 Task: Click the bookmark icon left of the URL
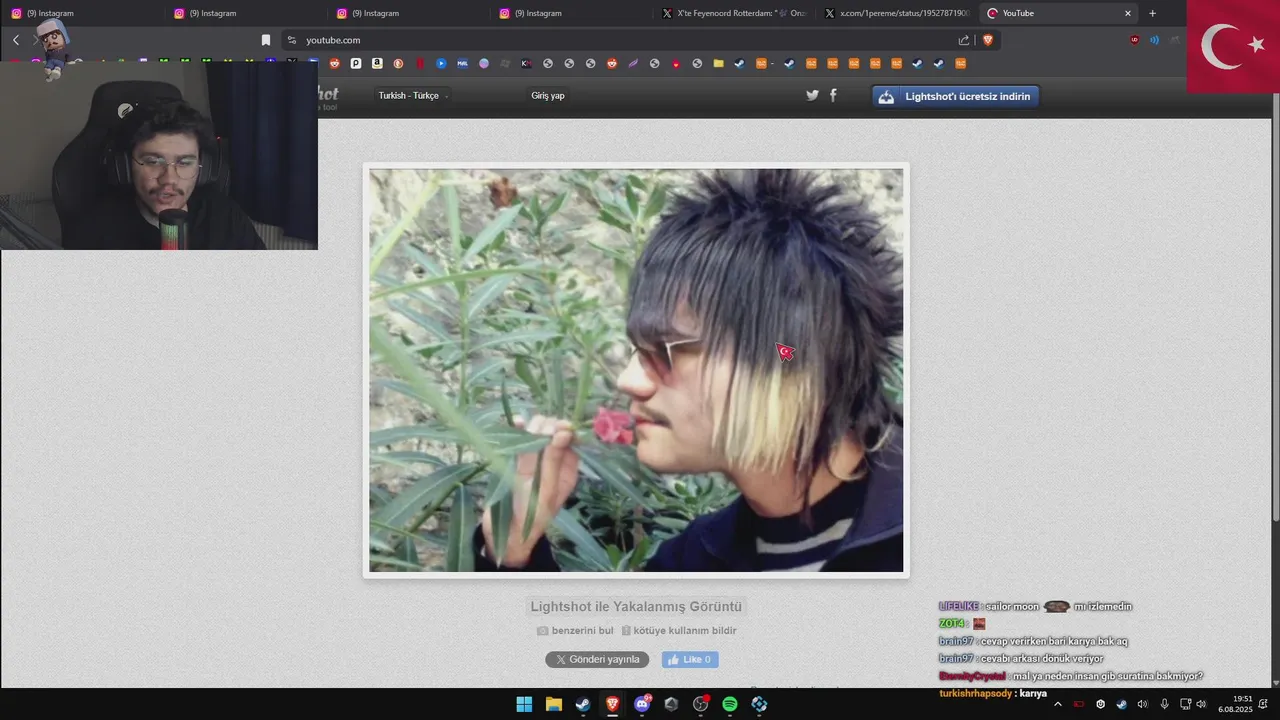[x=266, y=40]
